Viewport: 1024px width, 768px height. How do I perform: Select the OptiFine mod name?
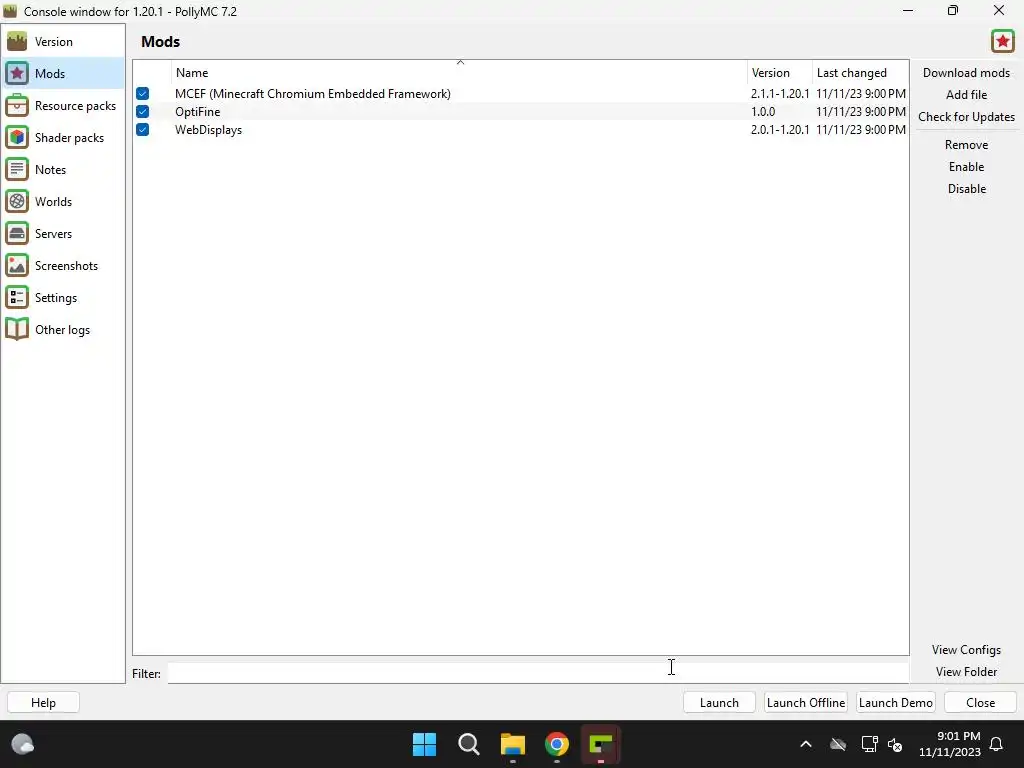pyautogui.click(x=197, y=112)
